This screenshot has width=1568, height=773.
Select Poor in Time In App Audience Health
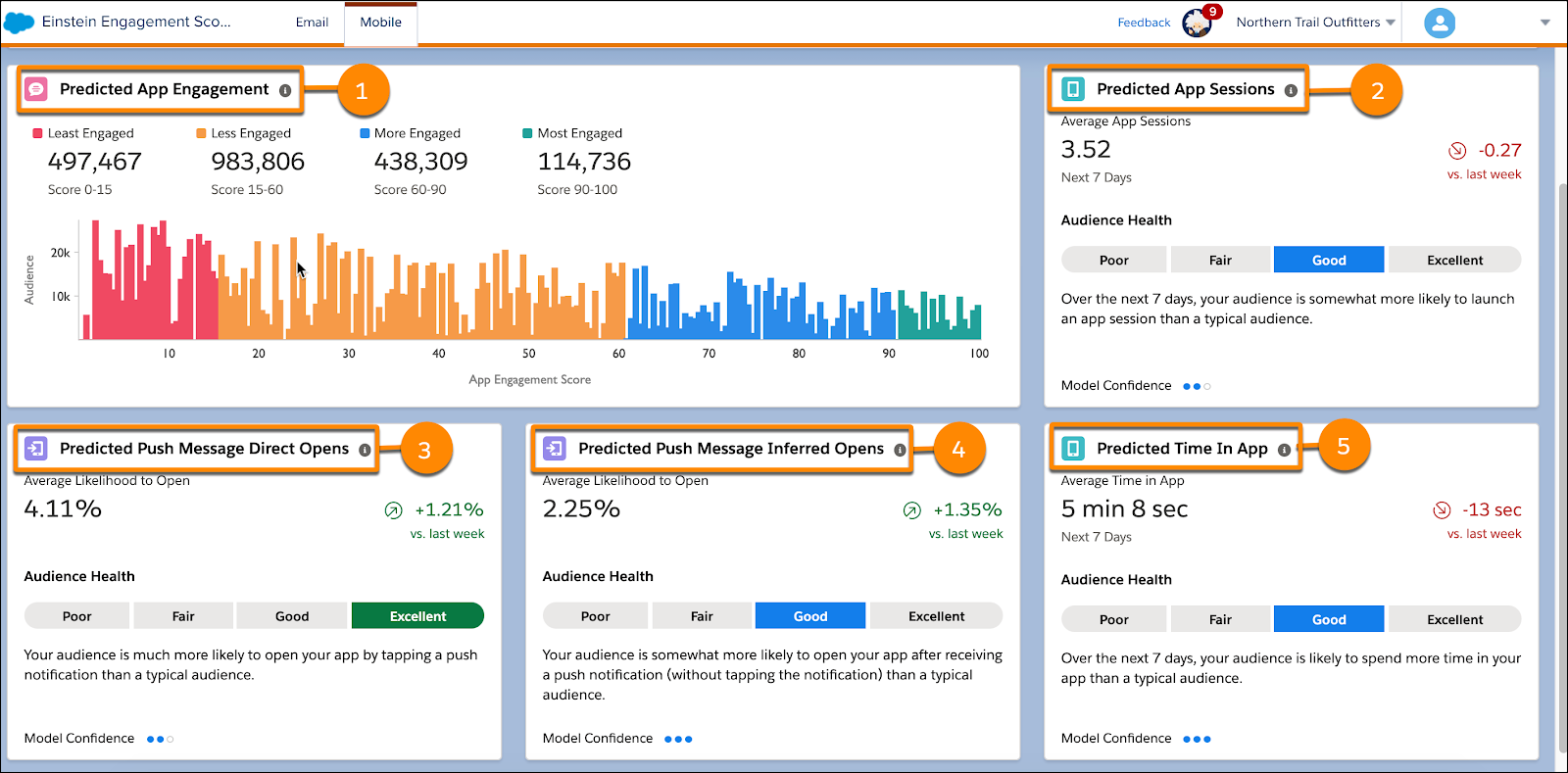pyautogui.click(x=1113, y=619)
